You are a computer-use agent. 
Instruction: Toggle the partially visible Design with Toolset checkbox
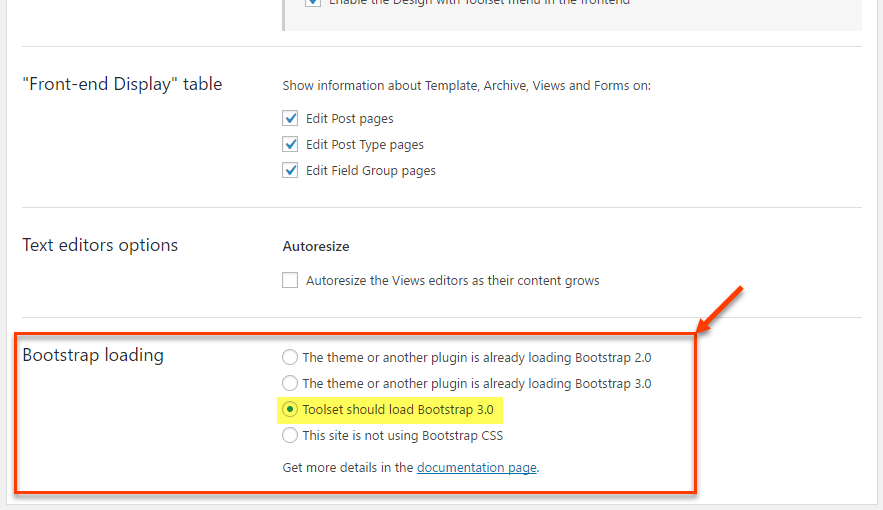313,2
